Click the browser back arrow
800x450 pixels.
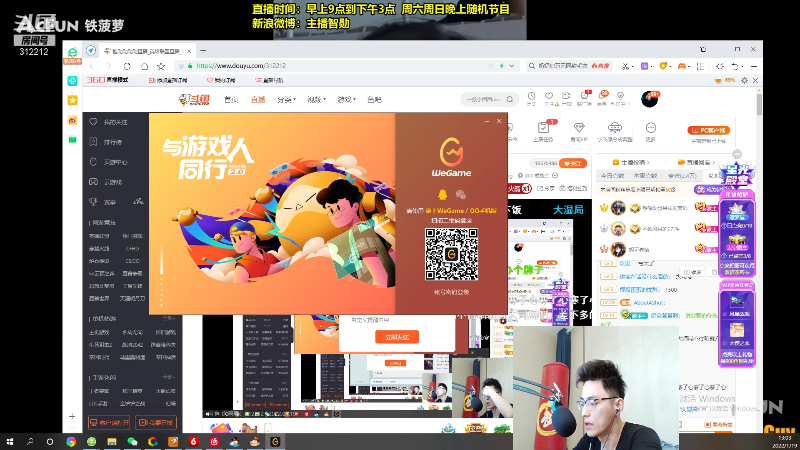(x=92, y=66)
